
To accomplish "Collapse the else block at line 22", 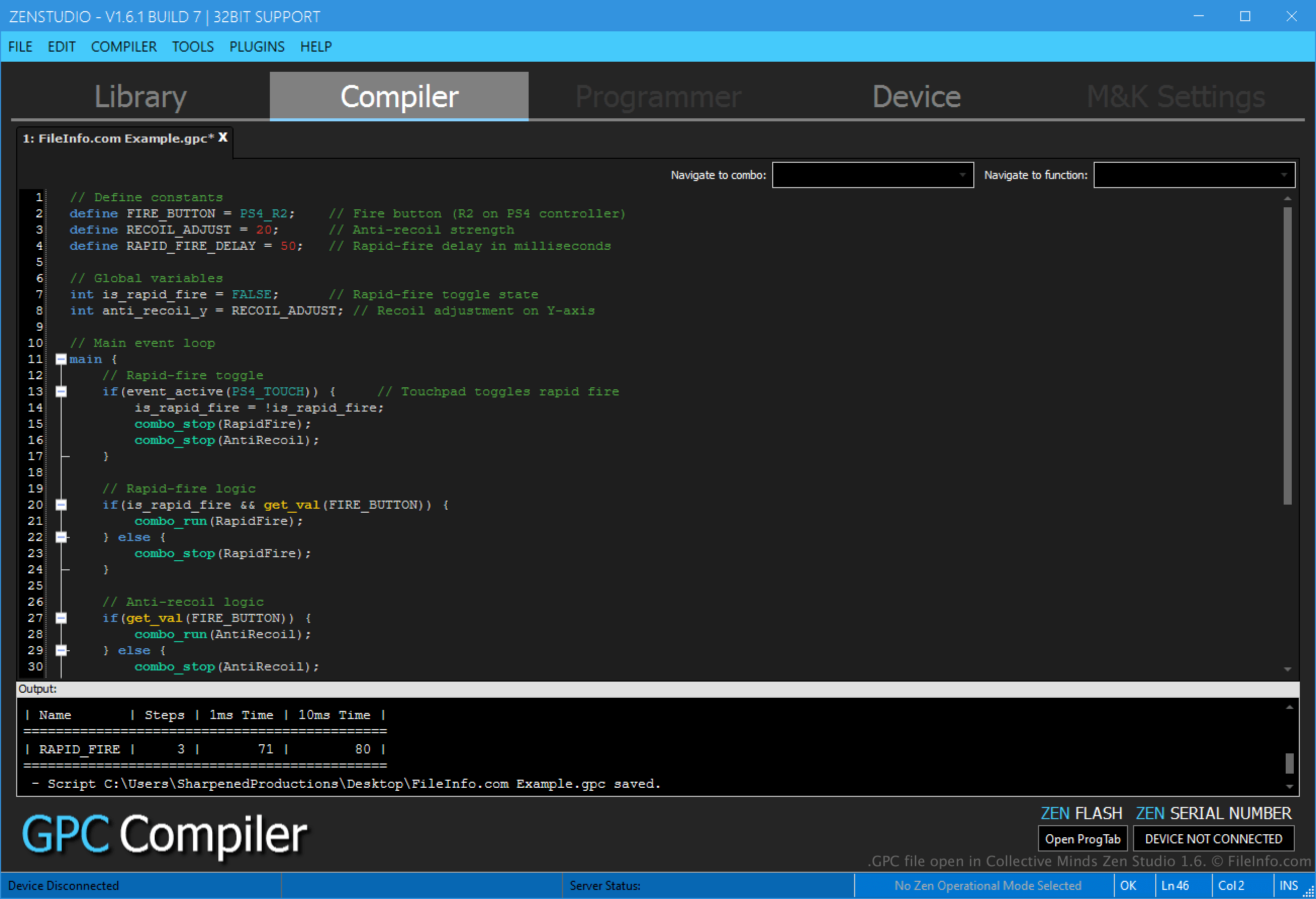I will click(x=61, y=537).
